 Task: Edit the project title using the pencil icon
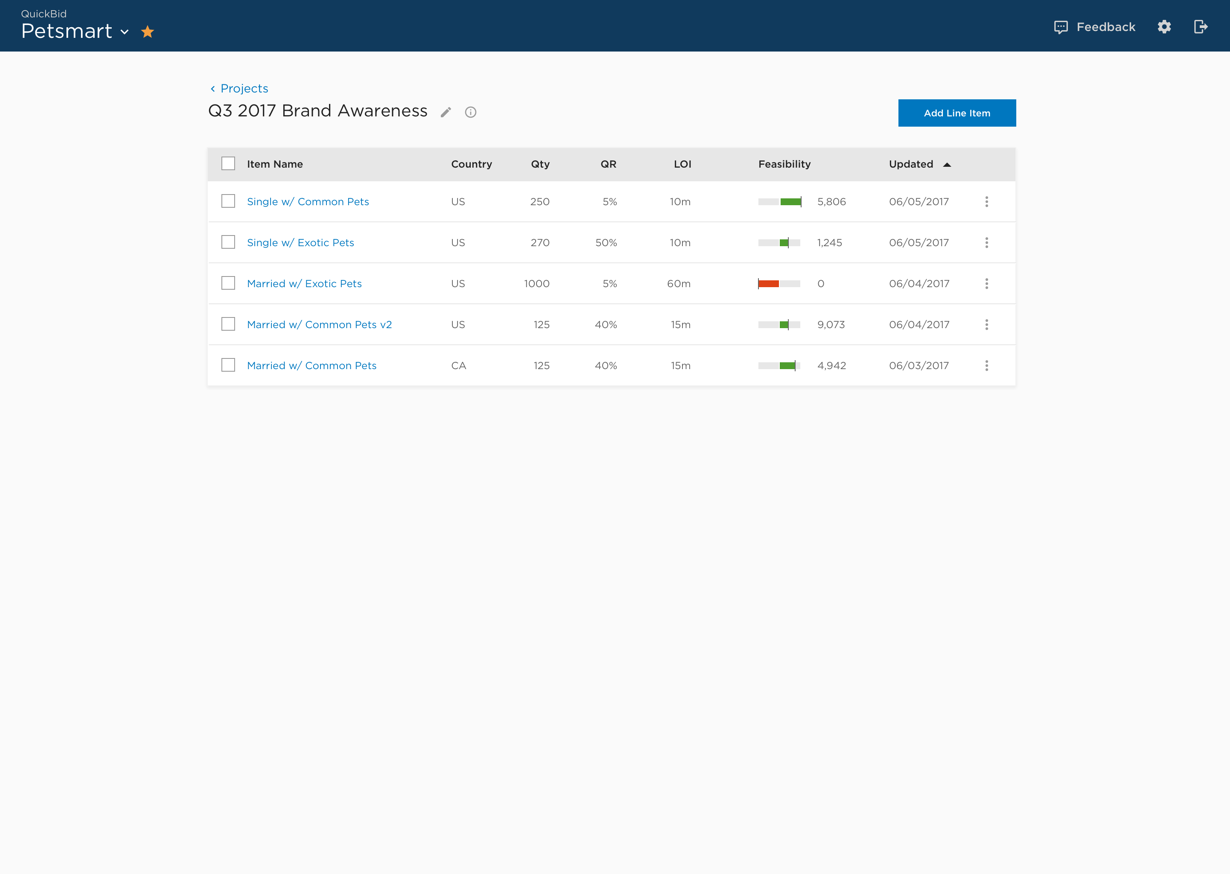point(445,112)
